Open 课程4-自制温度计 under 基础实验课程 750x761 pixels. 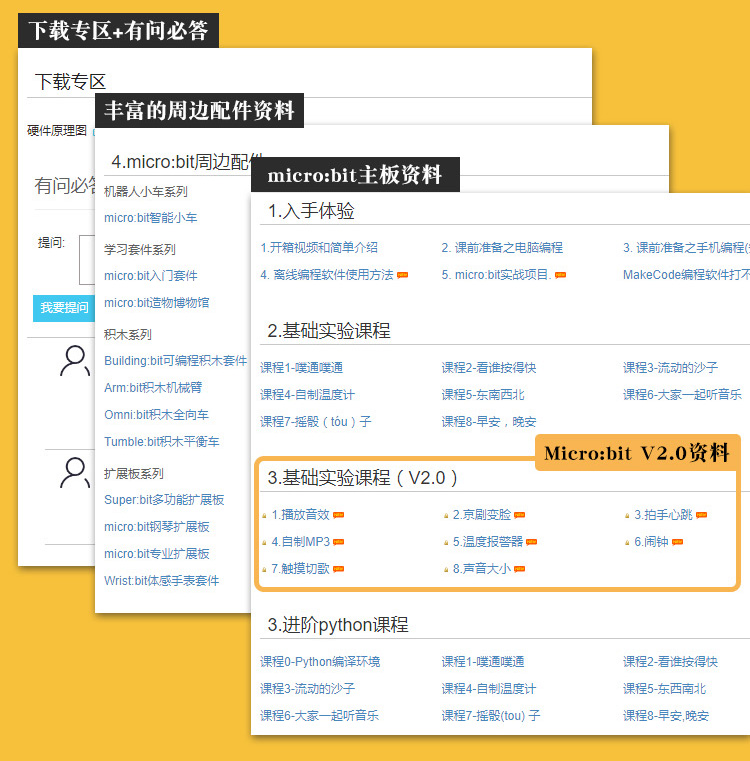tap(307, 395)
